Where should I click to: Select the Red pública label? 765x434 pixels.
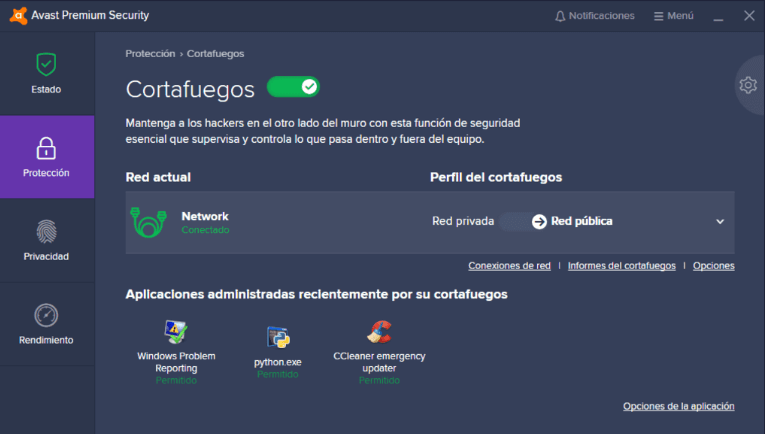coord(582,221)
